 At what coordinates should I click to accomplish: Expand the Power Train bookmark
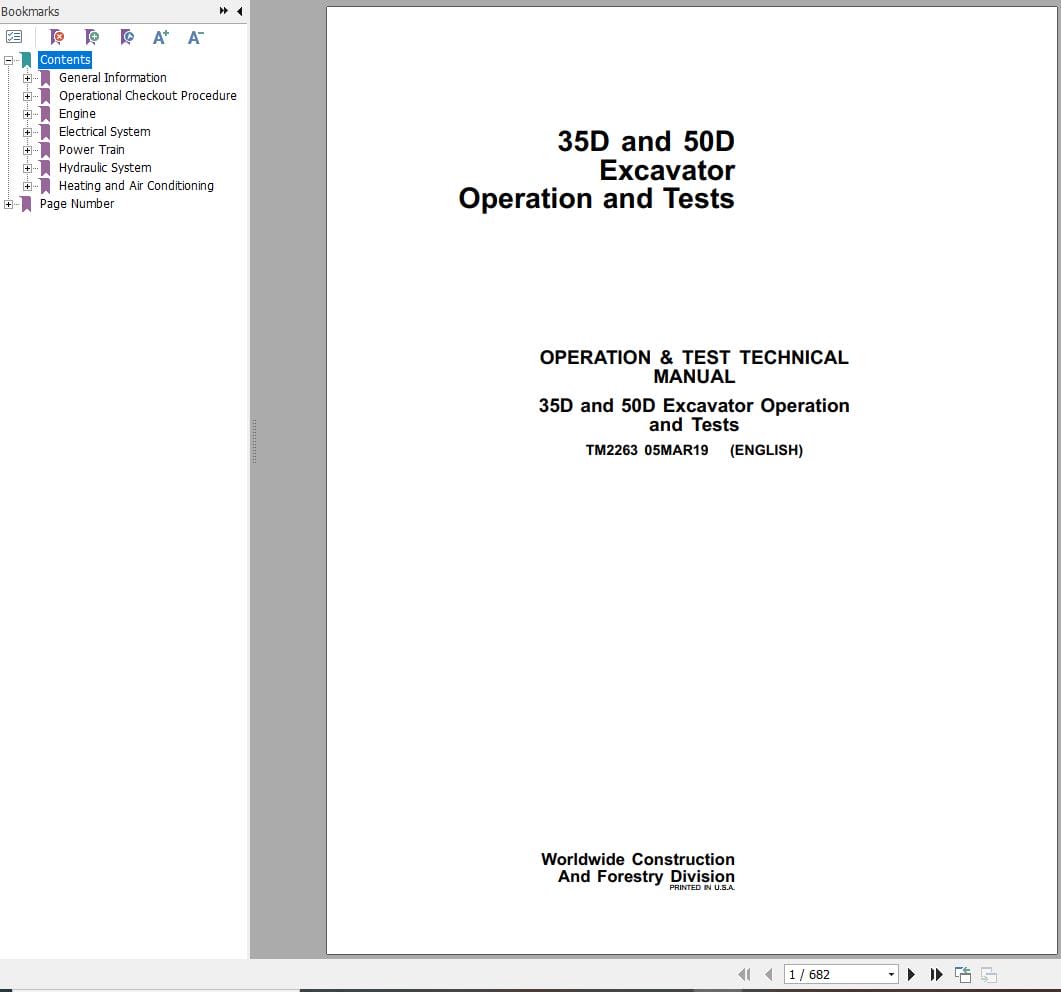tap(27, 150)
